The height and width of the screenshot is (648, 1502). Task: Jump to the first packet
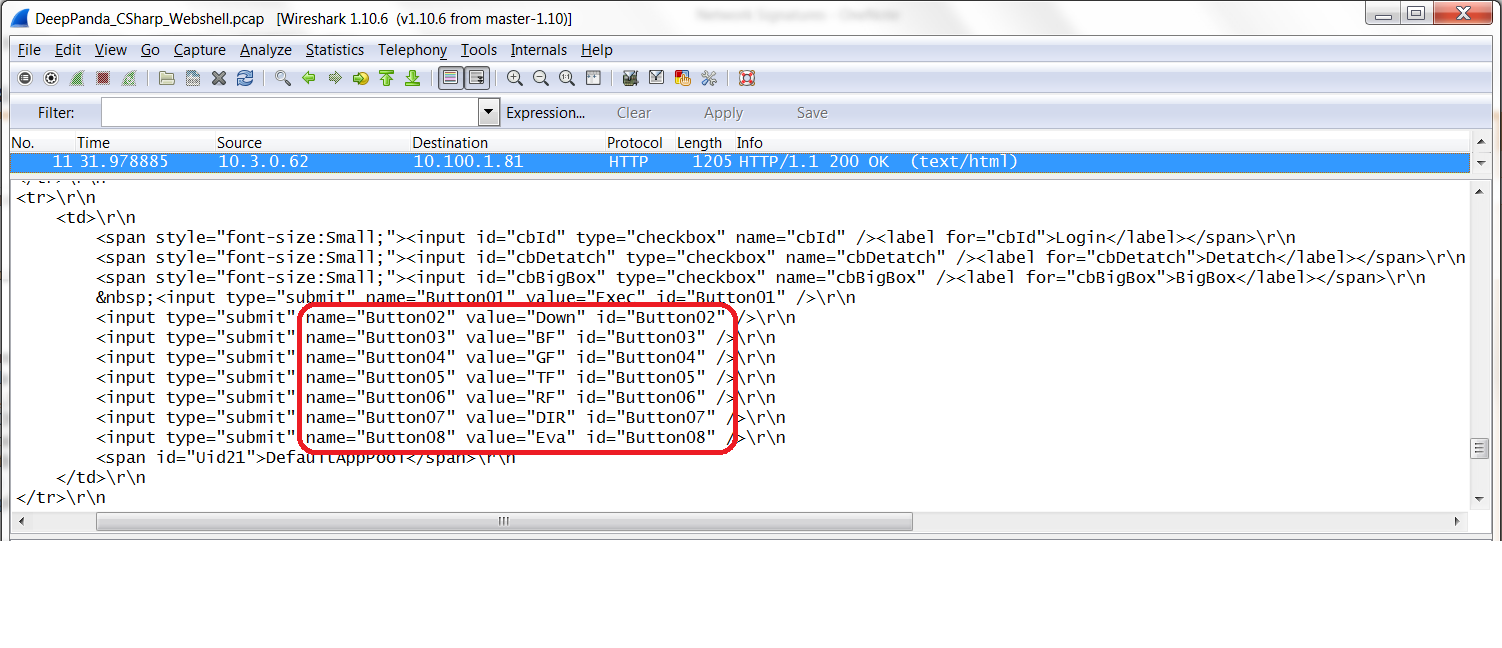[387, 78]
